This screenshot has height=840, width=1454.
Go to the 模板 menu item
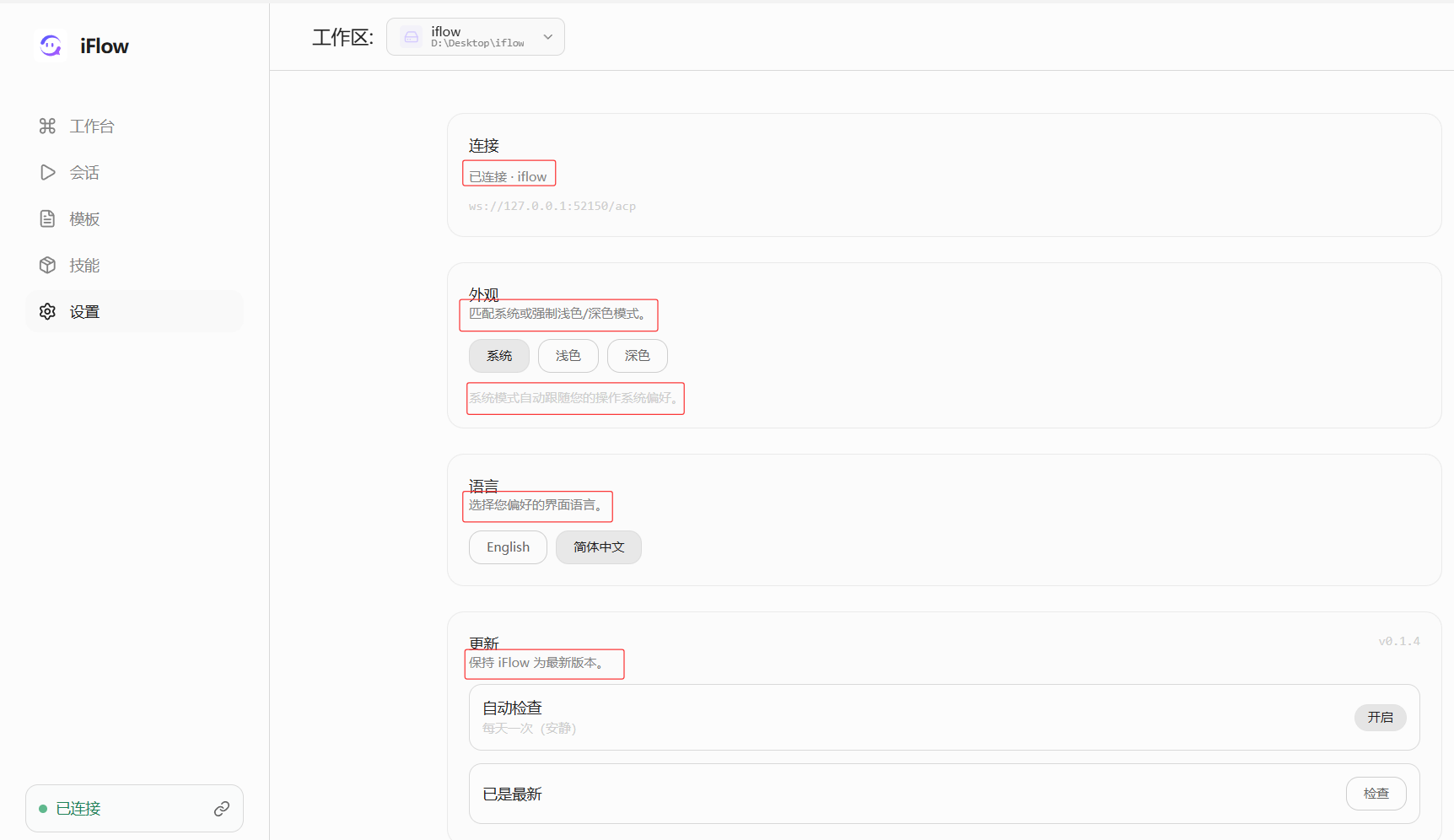tap(84, 218)
